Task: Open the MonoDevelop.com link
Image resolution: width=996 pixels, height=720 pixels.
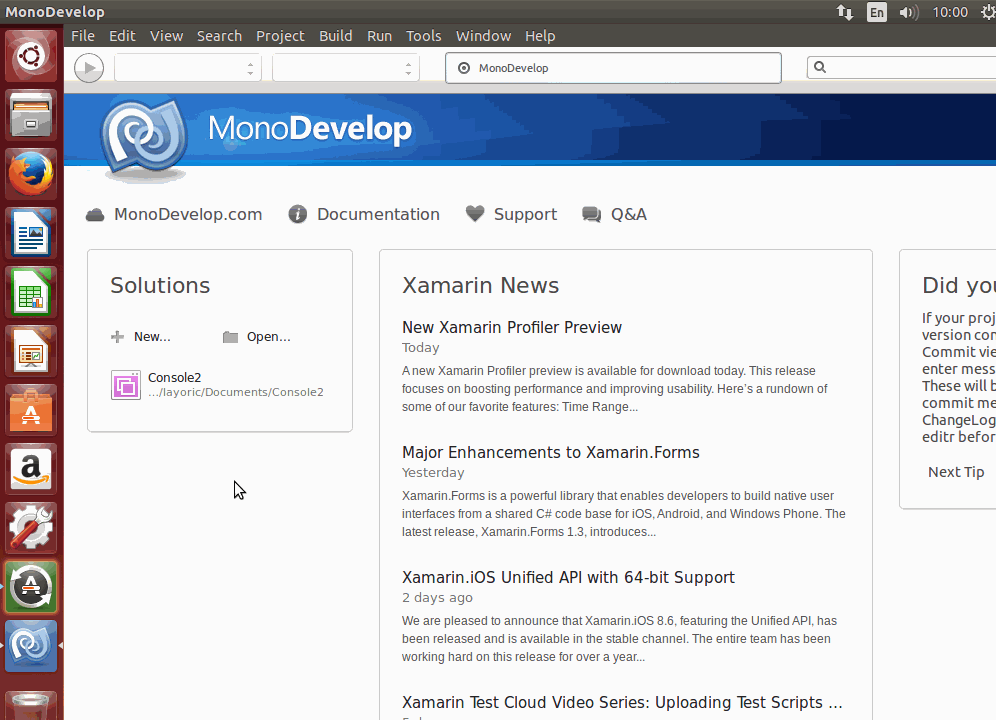Action: 188,215
